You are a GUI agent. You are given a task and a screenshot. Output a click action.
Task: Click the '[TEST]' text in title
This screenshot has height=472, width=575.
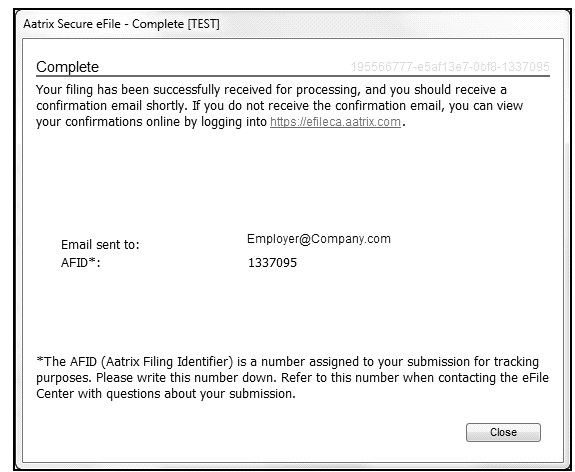pyautogui.click(x=204, y=24)
